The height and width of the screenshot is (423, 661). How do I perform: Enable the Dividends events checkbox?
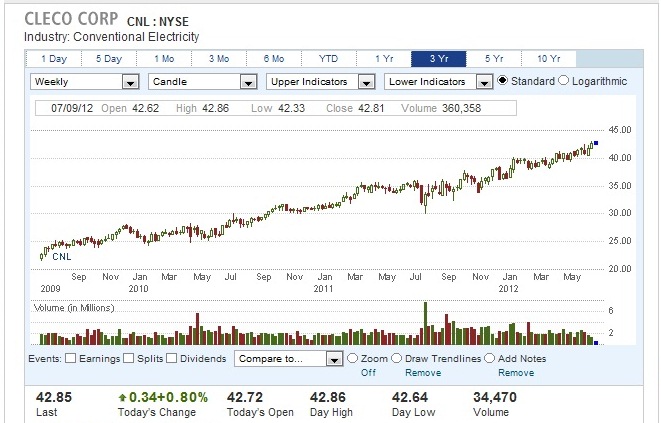coord(171,358)
